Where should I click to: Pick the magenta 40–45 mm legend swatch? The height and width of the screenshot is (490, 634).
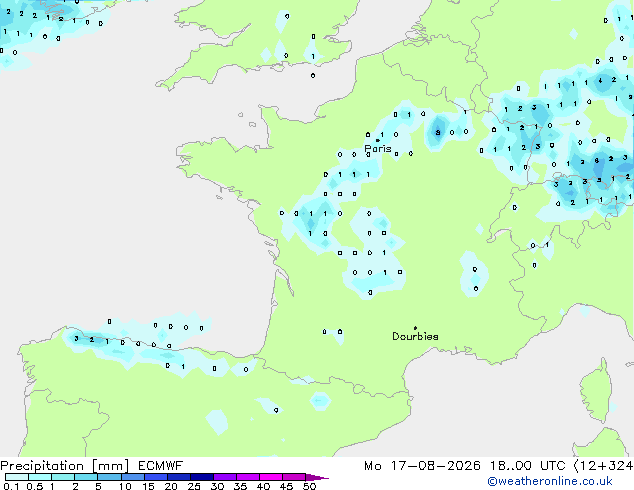[x=271, y=477]
